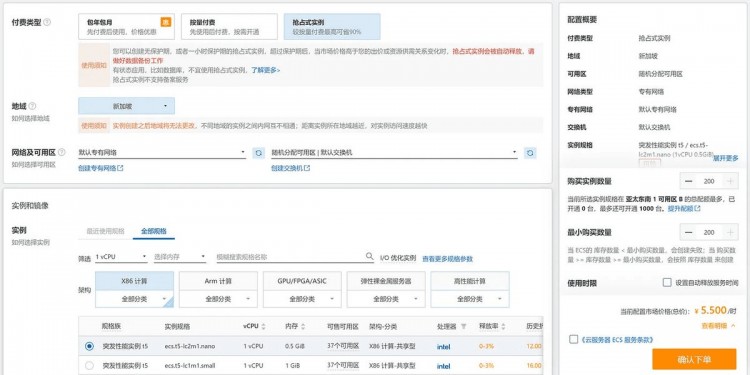Open 了解更多 link about spot instances
The image size is (750, 375).
265,70
